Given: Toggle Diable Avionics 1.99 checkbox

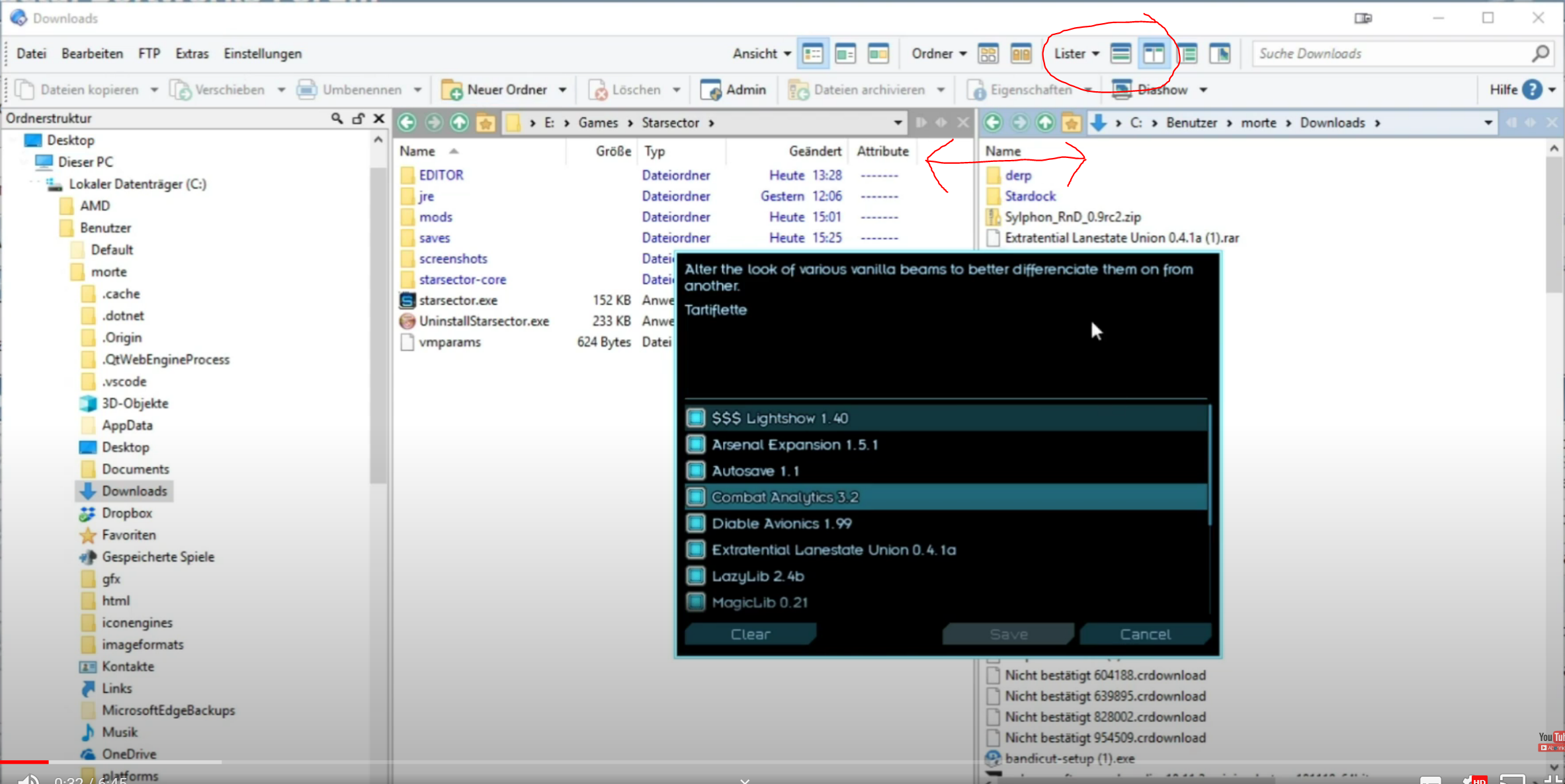Looking at the screenshot, I should 696,524.
